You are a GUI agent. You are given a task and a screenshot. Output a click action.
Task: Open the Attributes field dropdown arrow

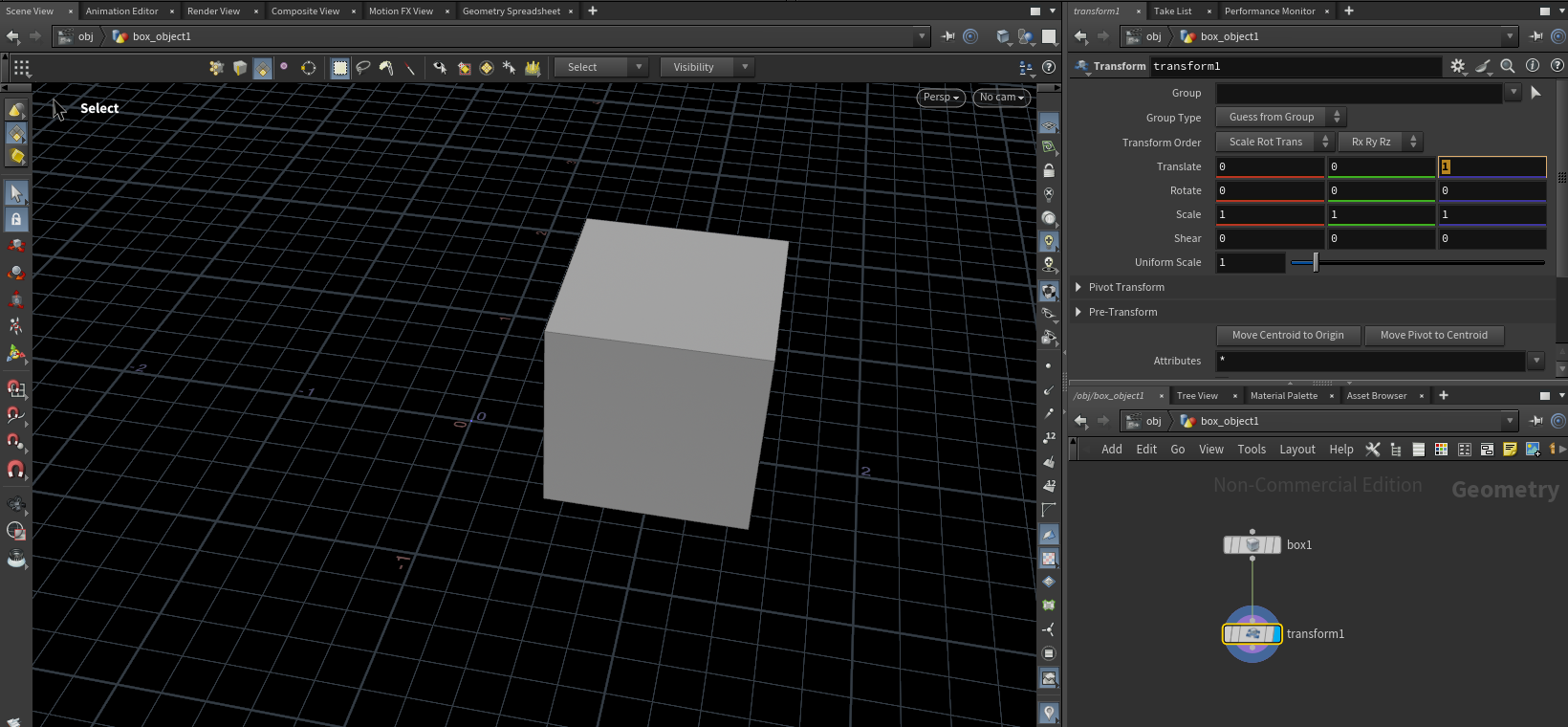(1536, 361)
